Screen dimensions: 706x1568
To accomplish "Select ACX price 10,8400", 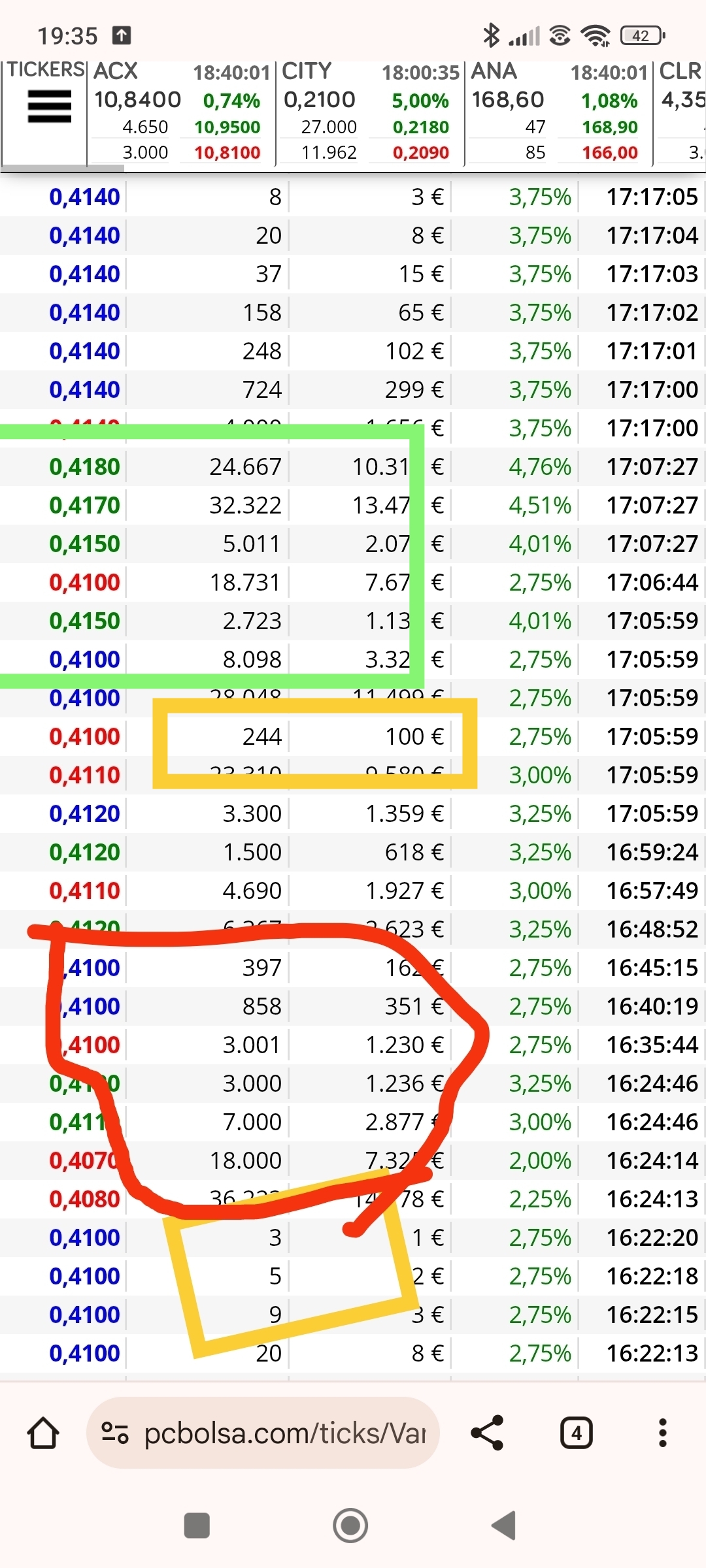I will point(137,99).
